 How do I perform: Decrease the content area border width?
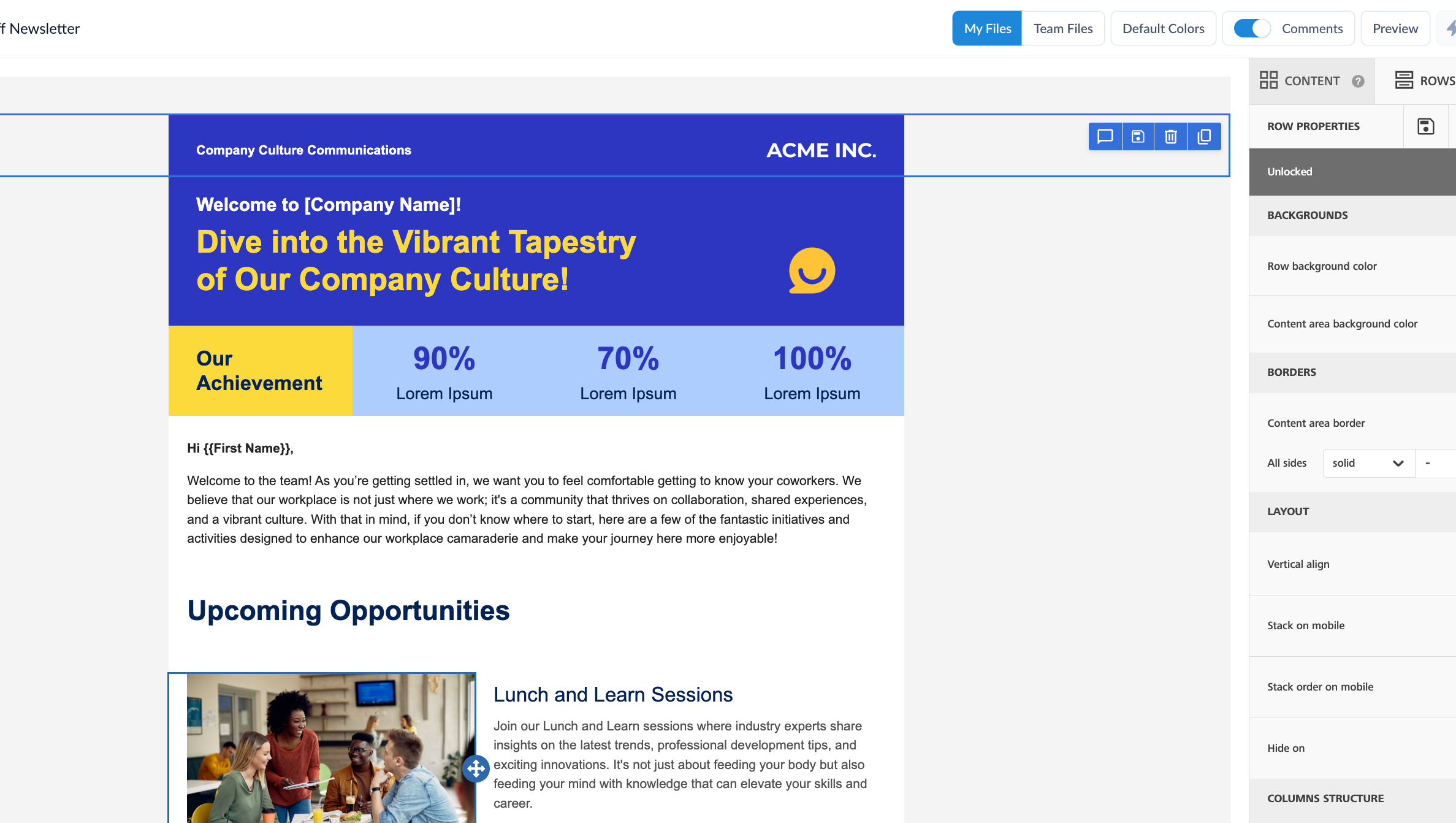coord(1428,463)
